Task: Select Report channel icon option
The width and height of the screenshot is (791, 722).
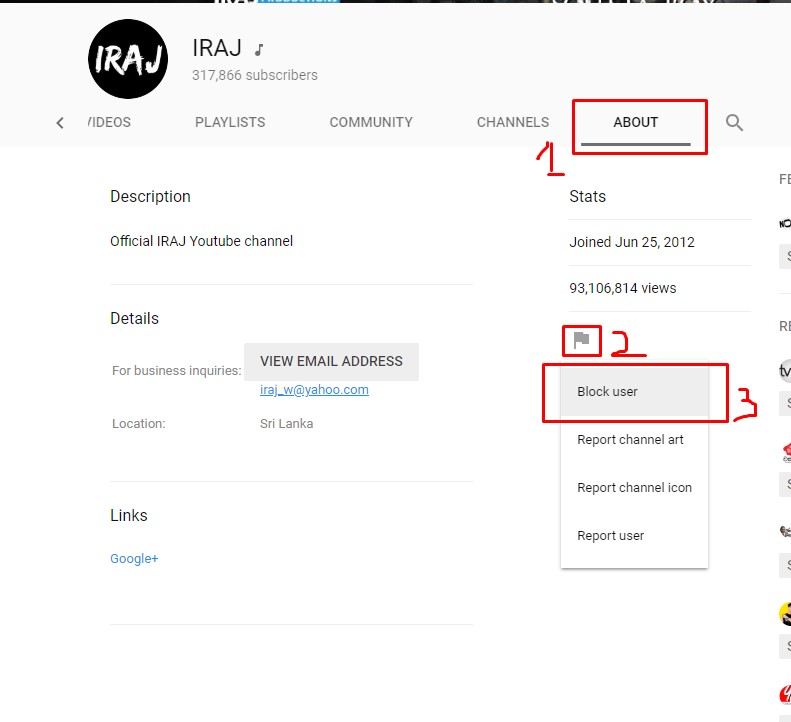Action: 634,487
